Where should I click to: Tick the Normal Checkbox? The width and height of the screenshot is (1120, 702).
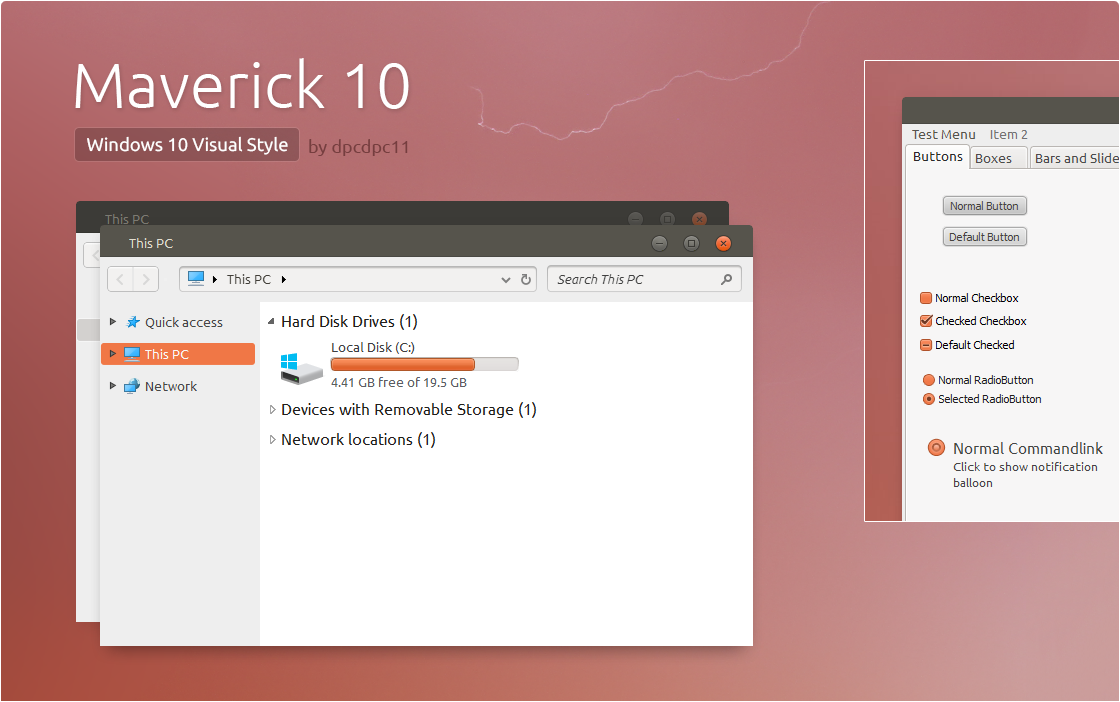tap(926, 298)
